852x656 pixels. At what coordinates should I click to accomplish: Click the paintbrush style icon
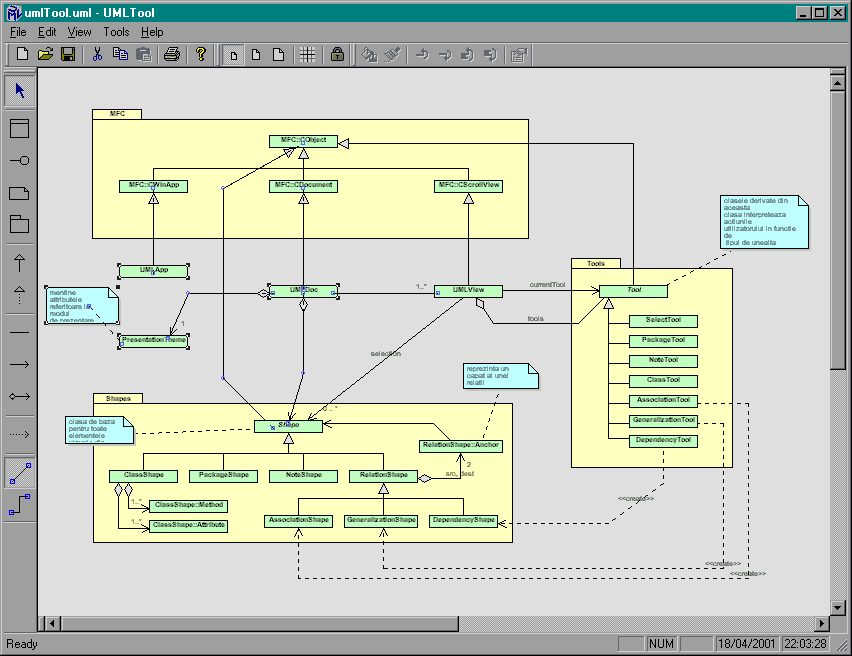coord(392,55)
